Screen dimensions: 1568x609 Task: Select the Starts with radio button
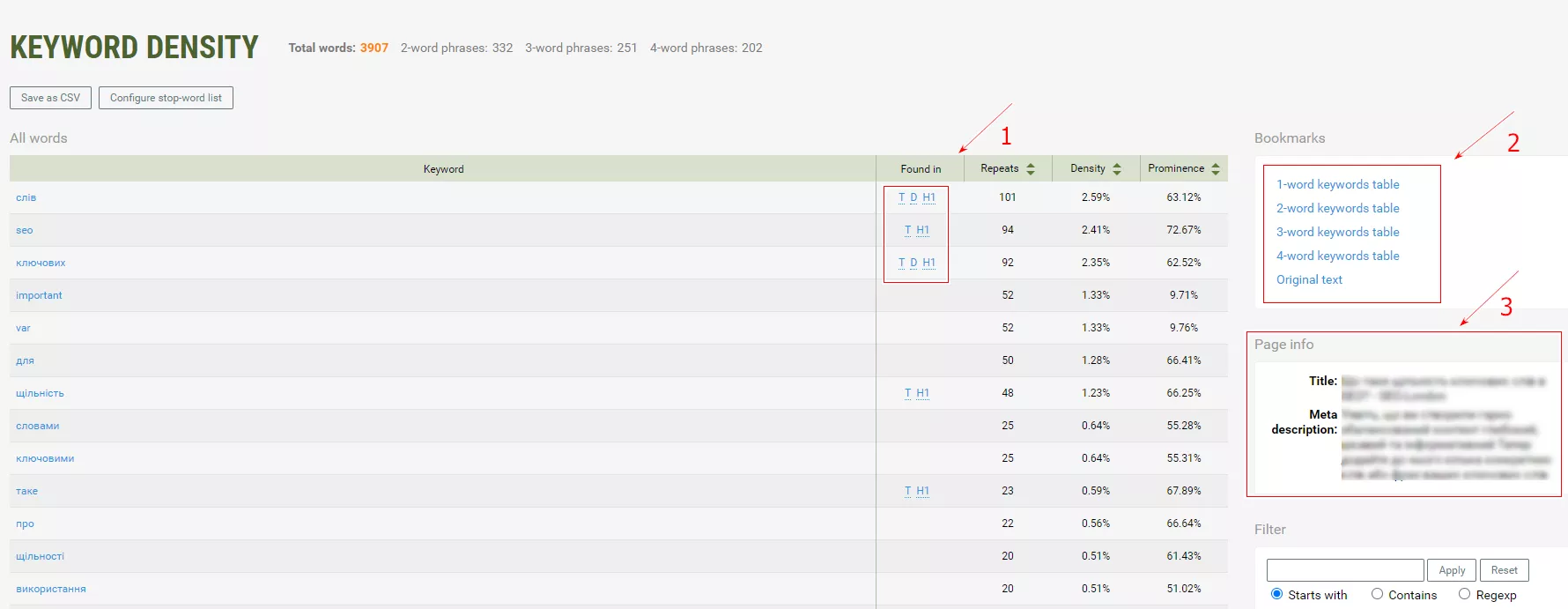coord(1276,594)
